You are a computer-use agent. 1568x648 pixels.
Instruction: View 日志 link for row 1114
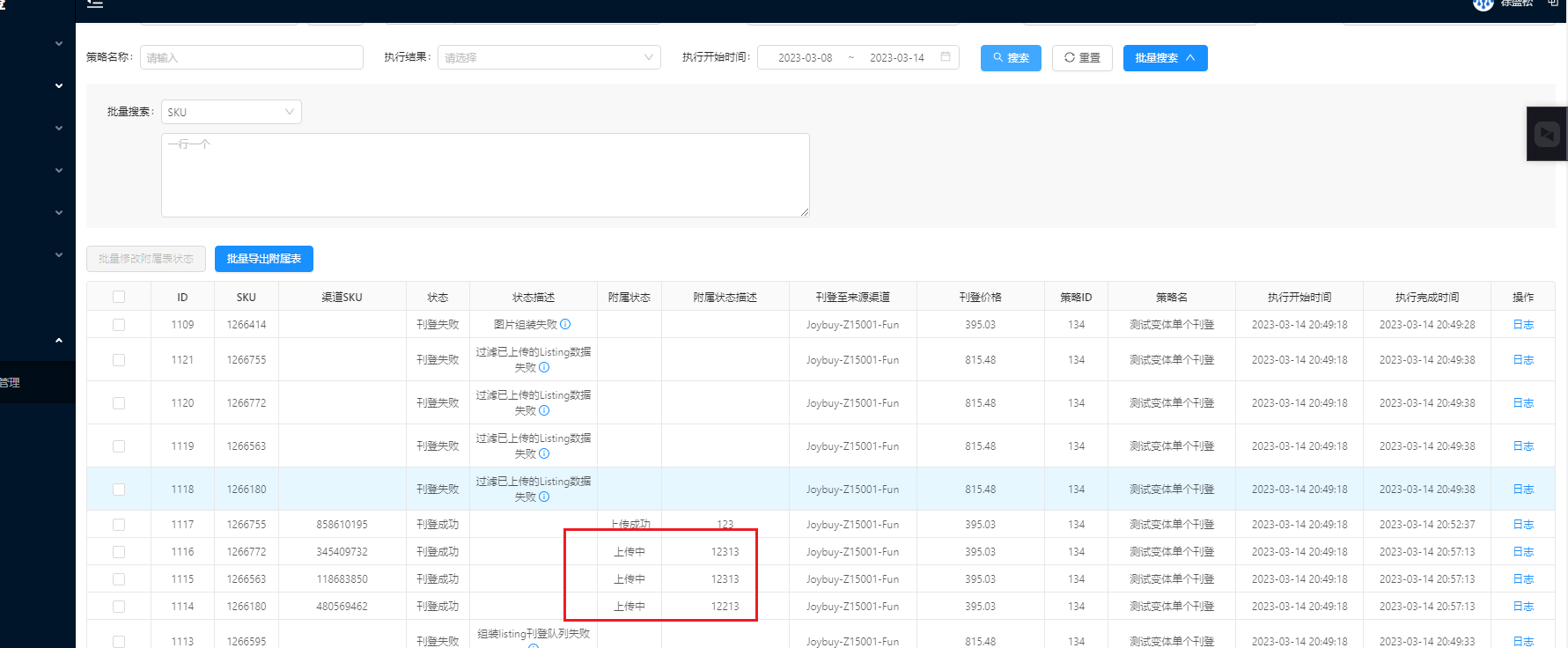(x=1523, y=607)
